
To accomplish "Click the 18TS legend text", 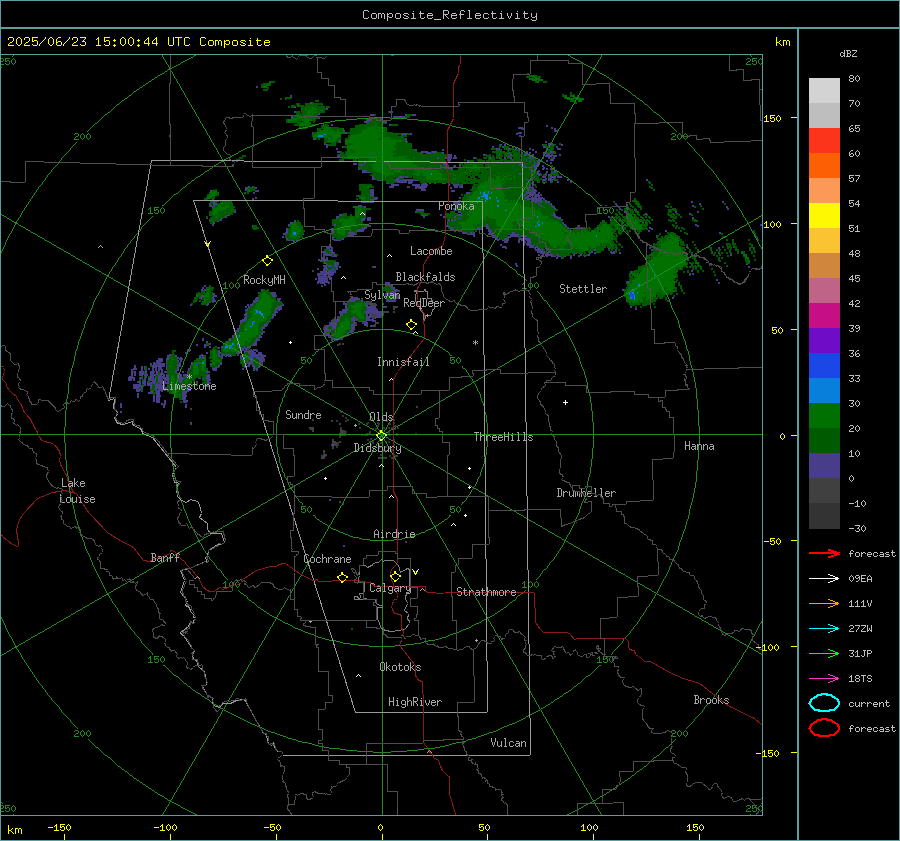I will pyautogui.click(x=860, y=679).
